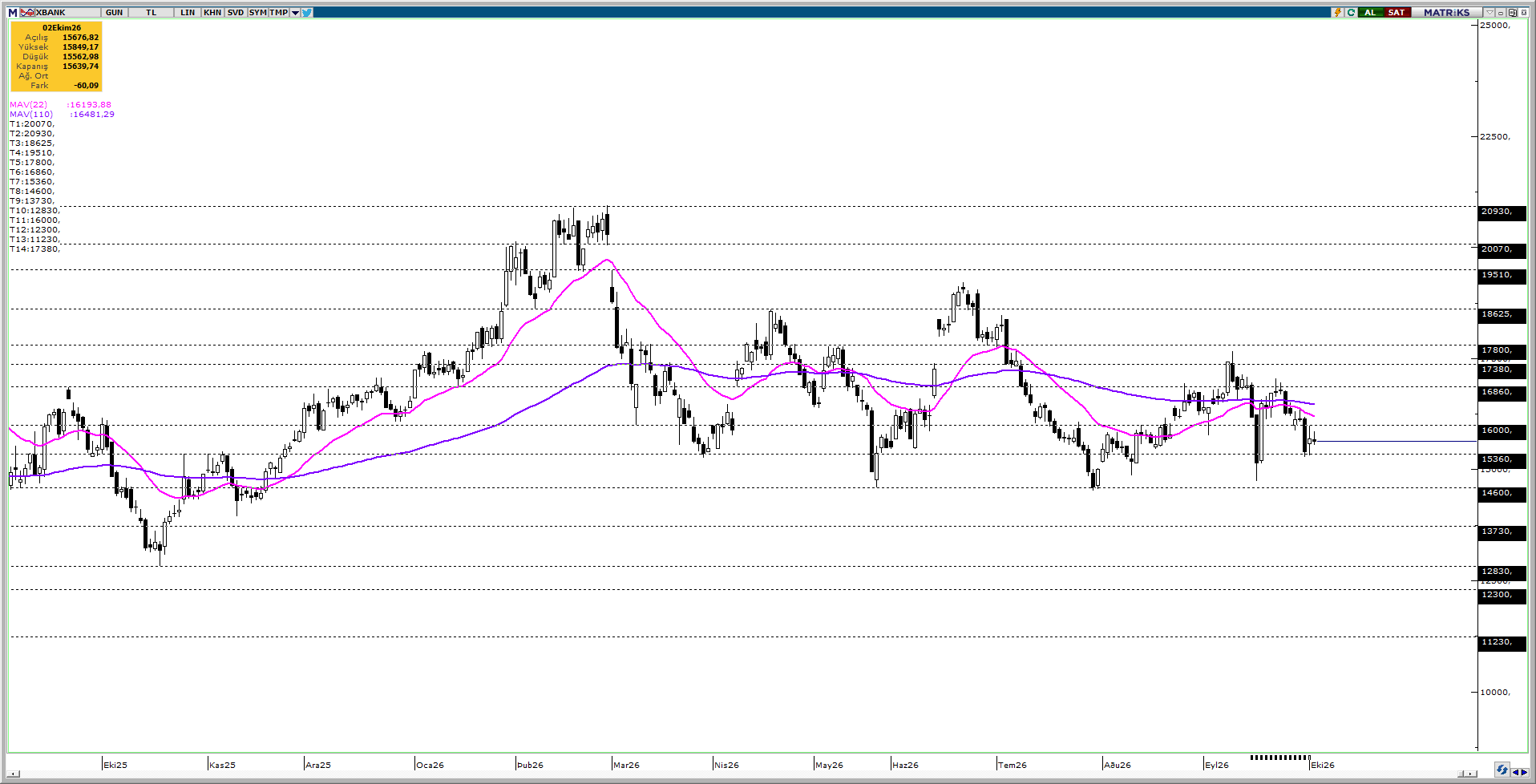Screen dimensions: 1536x784
Task: Toggle the KHN option
Action: tap(212, 13)
